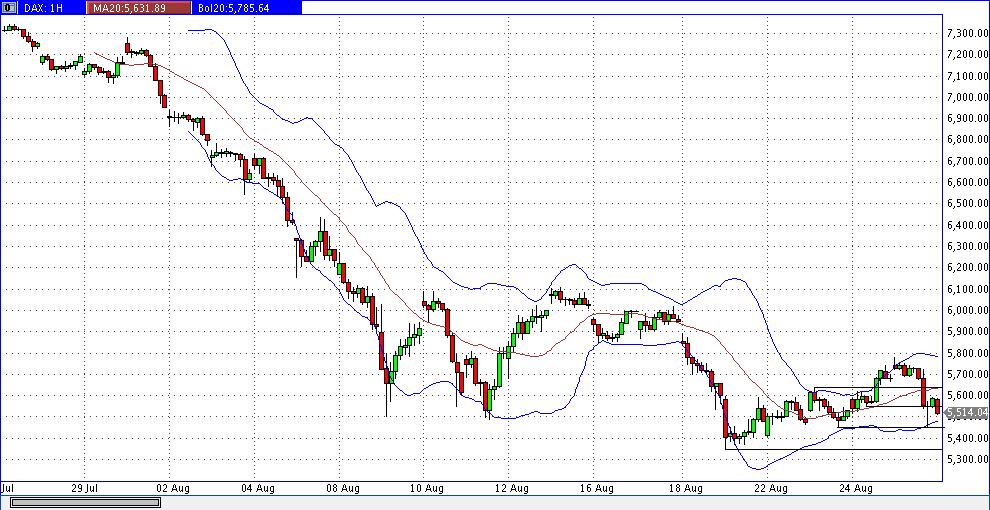Click the Bol20:5,785.64 indicator label
The image size is (990, 510).
click(245, 8)
